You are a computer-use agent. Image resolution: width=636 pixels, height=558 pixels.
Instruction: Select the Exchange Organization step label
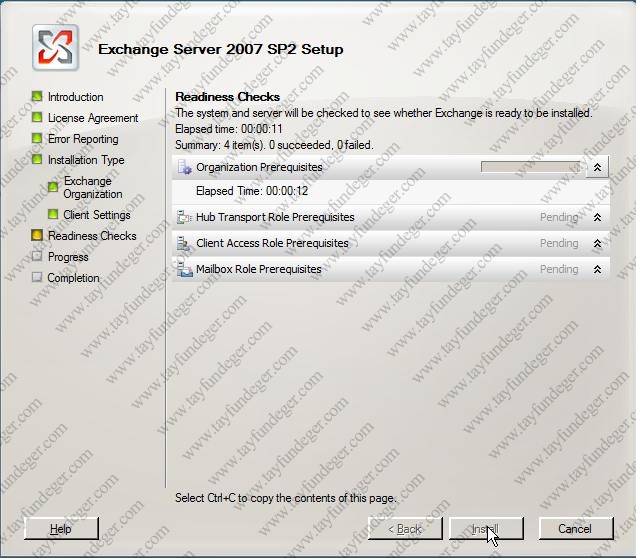(x=93, y=187)
